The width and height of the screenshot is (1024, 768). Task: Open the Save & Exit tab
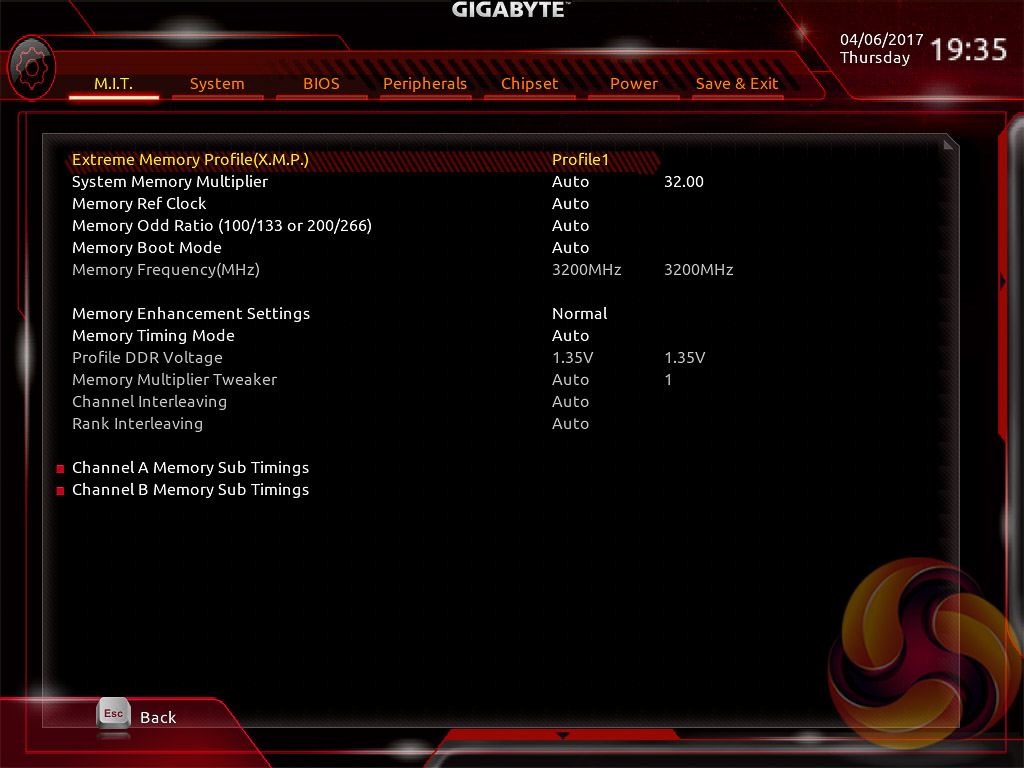click(737, 84)
